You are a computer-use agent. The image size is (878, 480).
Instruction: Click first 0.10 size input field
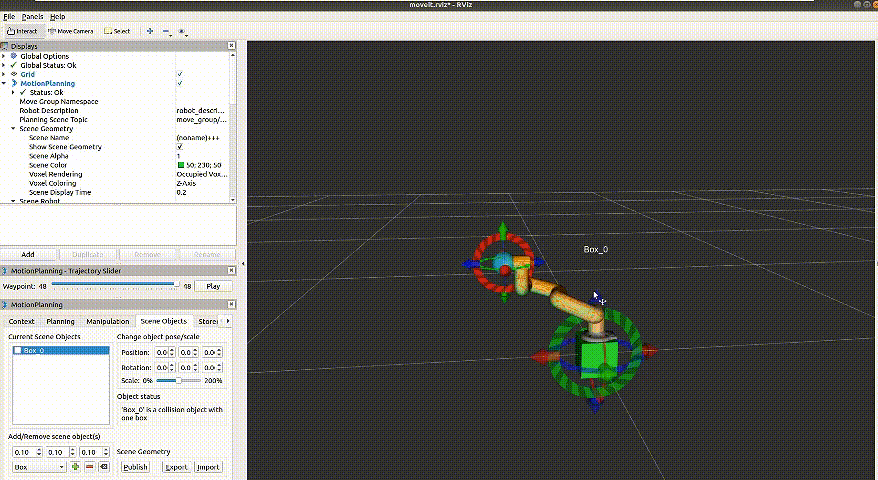point(27,452)
